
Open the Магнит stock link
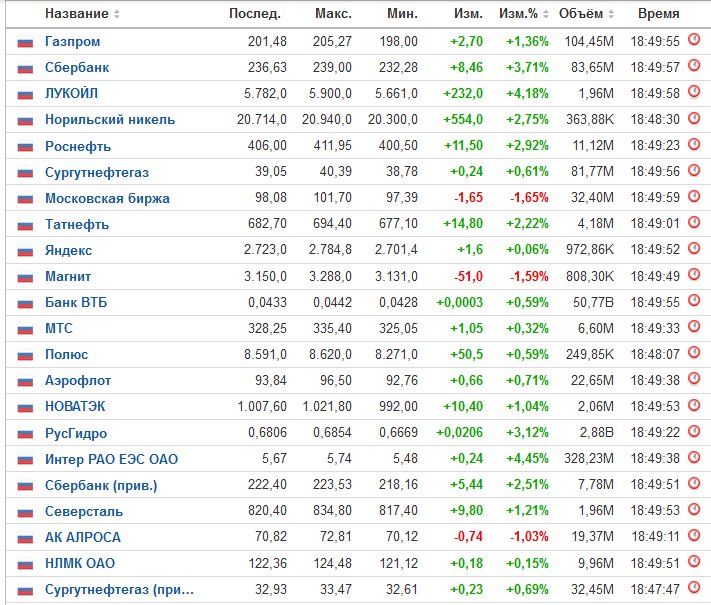68,277
